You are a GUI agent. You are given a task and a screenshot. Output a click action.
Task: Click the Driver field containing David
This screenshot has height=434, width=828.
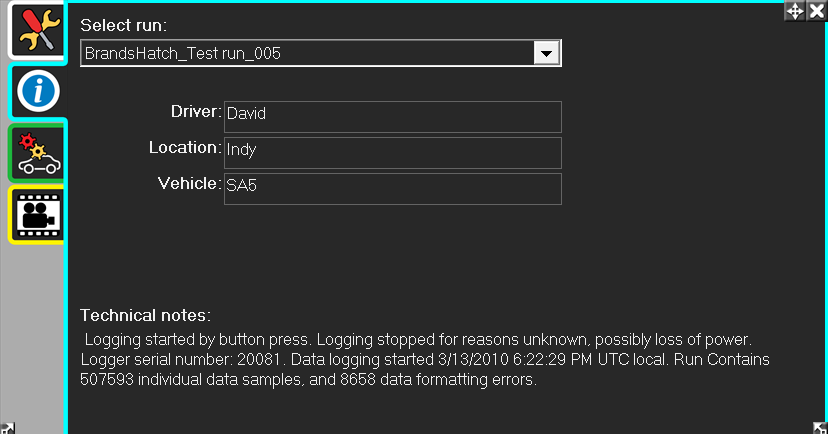pyautogui.click(x=392, y=116)
